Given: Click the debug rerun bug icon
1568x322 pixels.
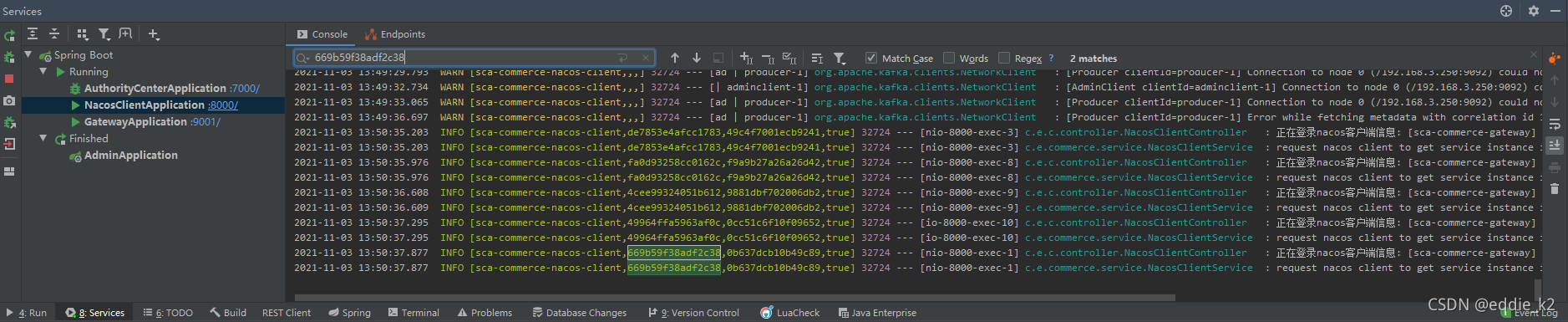Looking at the screenshot, I should click(9, 57).
